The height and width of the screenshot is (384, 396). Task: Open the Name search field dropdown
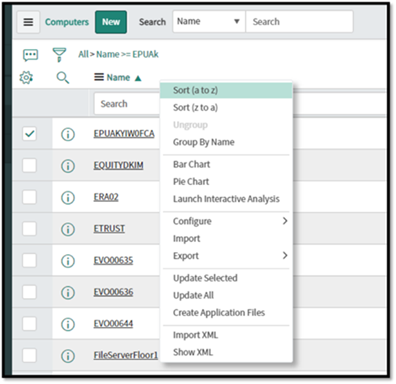(209, 22)
